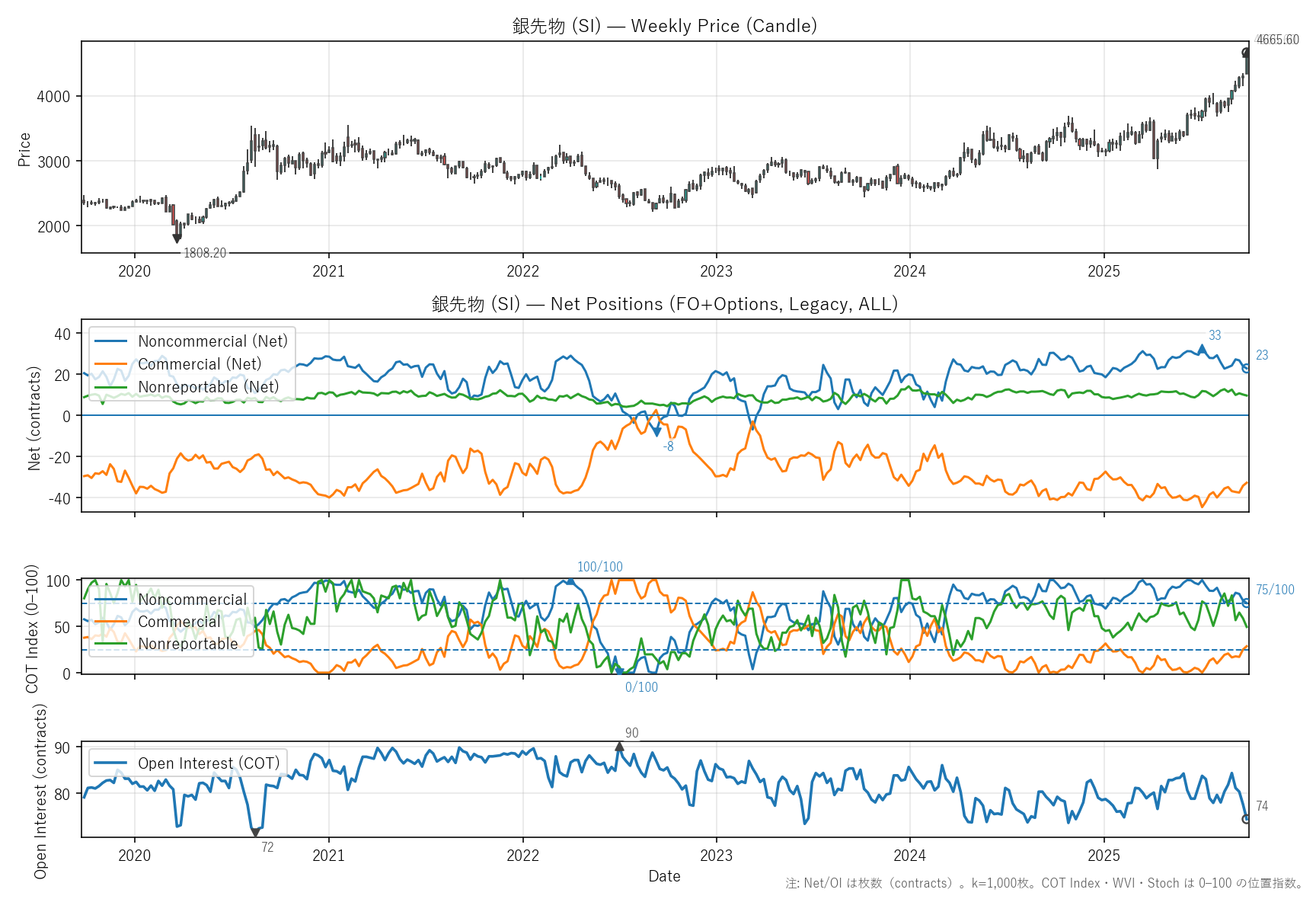This screenshot has height=899, width=1316.
Task: Click the latest Net Positions marker labeled 23
Action: click(x=1246, y=368)
